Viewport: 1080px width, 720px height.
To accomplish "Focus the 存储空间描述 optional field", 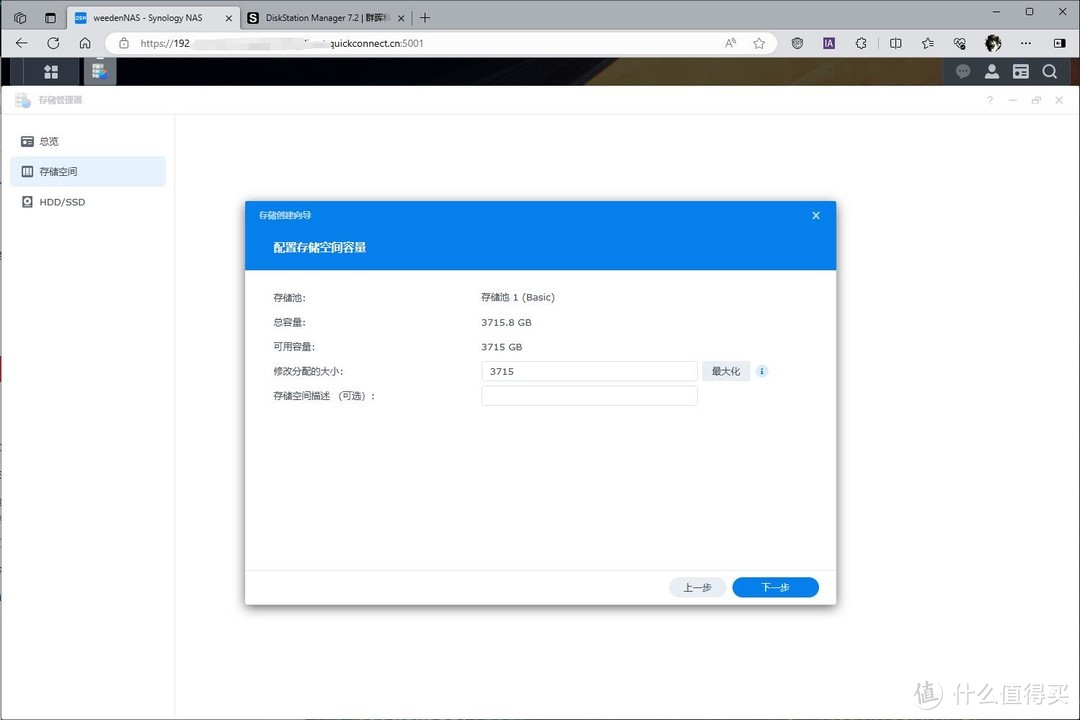I will click(590, 396).
